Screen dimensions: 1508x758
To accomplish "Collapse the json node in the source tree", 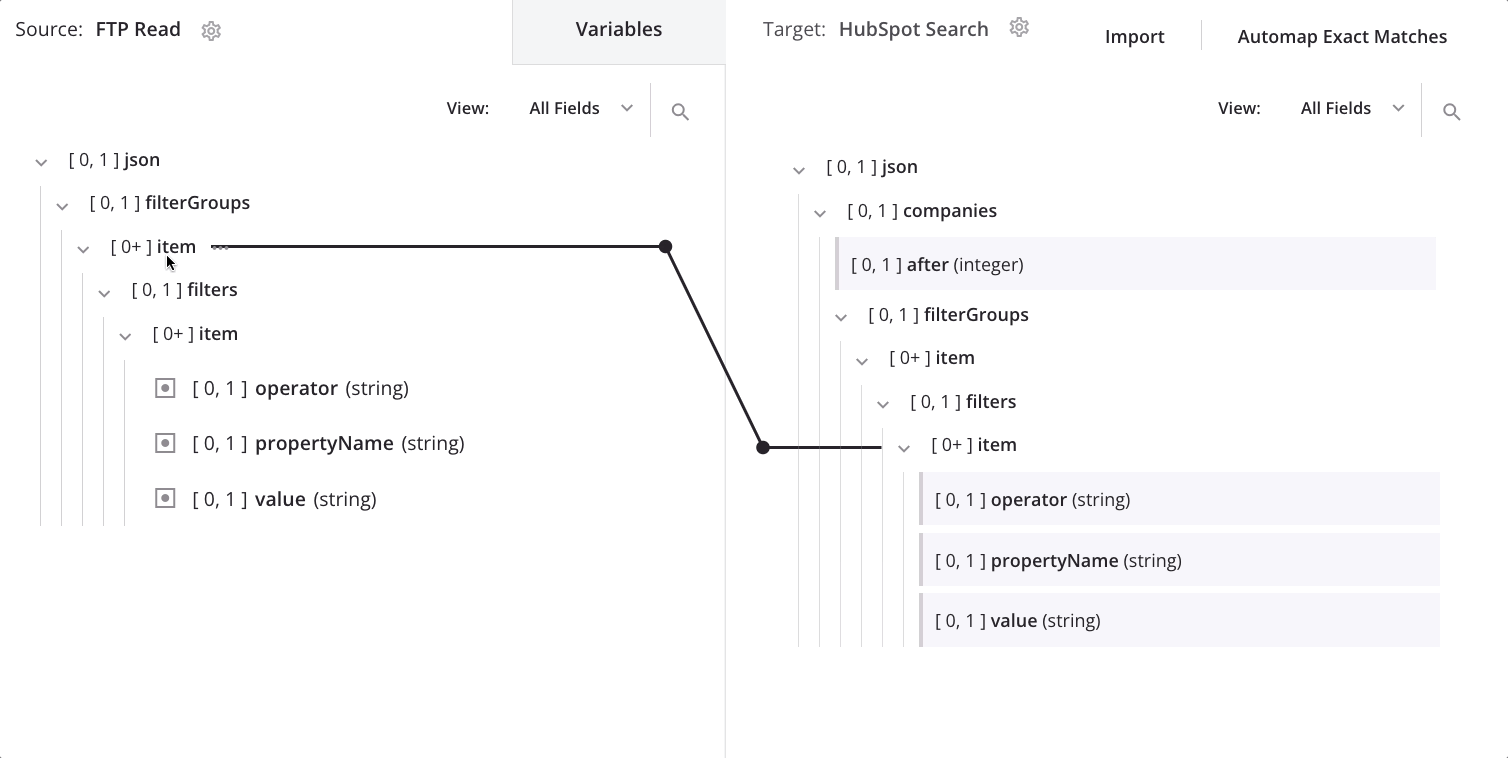I will 41,161.
